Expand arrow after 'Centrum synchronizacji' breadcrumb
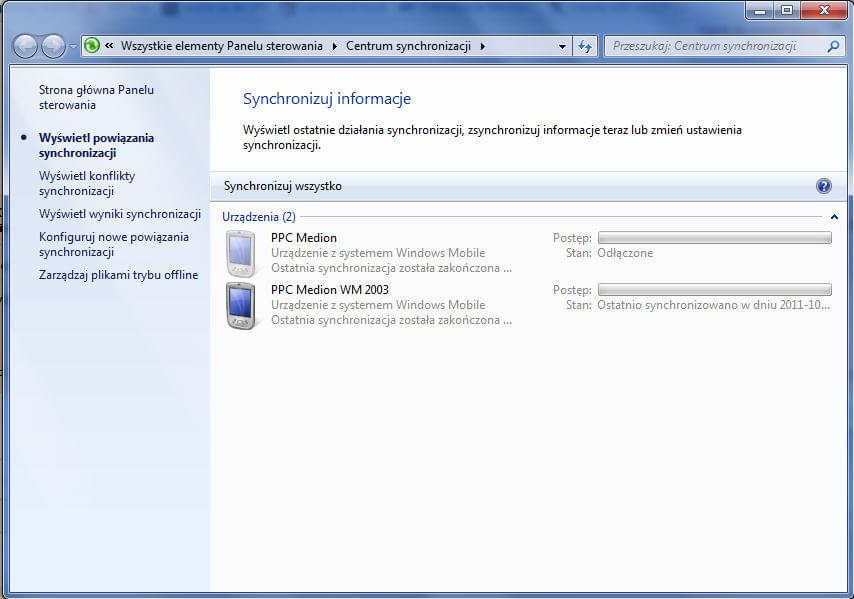Viewport: 854px width, 599px height. tap(483, 46)
